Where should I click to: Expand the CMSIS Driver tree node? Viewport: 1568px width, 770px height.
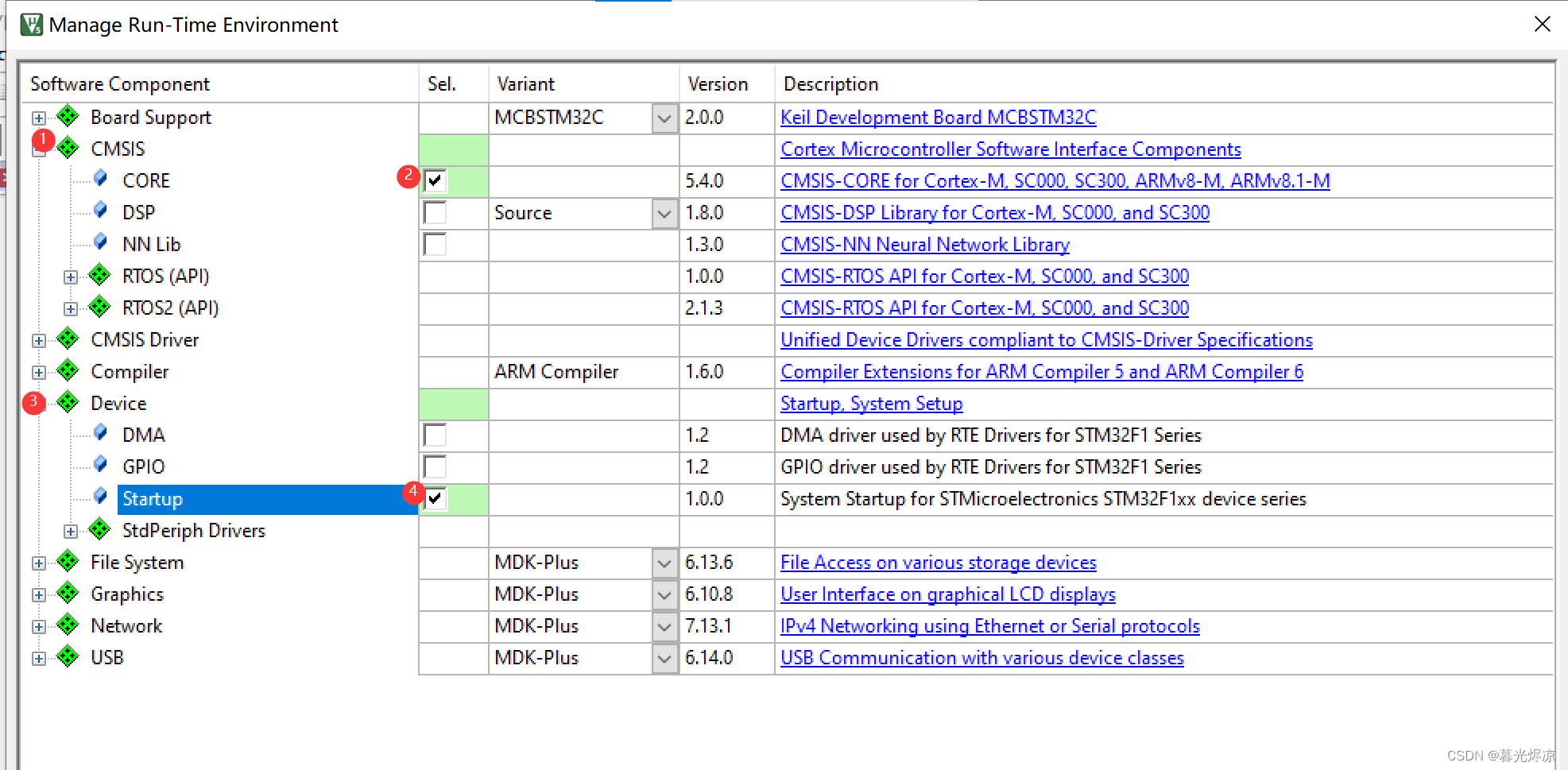pyautogui.click(x=38, y=341)
